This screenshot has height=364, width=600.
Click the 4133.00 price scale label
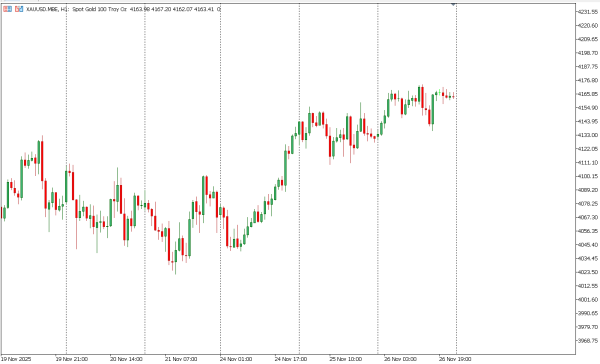point(588,135)
